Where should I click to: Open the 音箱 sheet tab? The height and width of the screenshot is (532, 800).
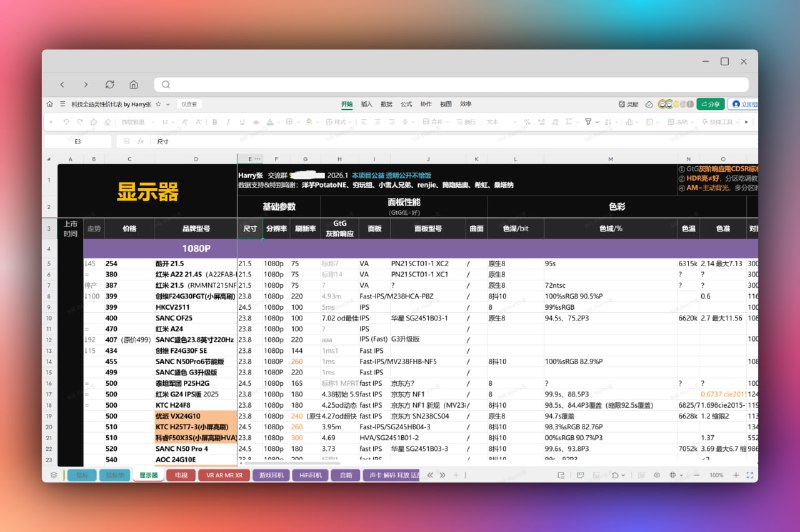click(x=346, y=475)
